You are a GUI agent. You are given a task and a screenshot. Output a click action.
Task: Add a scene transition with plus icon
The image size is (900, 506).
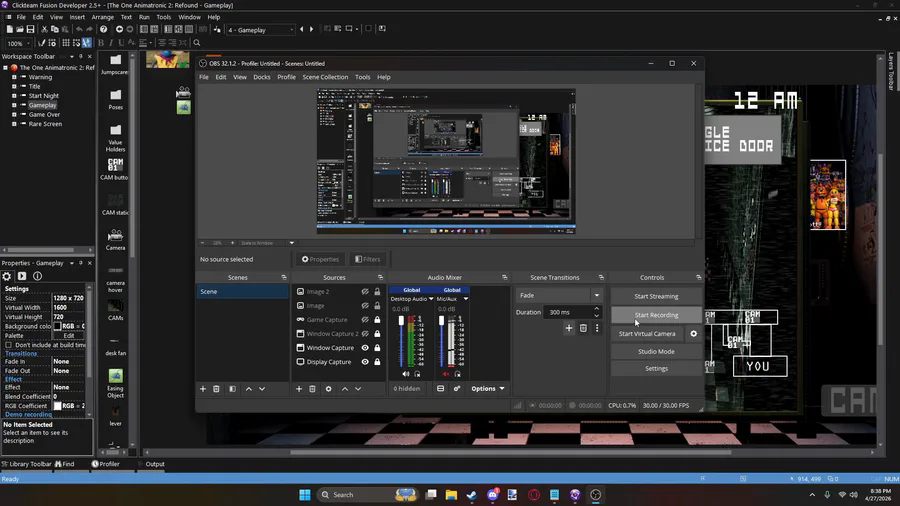tap(569, 328)
